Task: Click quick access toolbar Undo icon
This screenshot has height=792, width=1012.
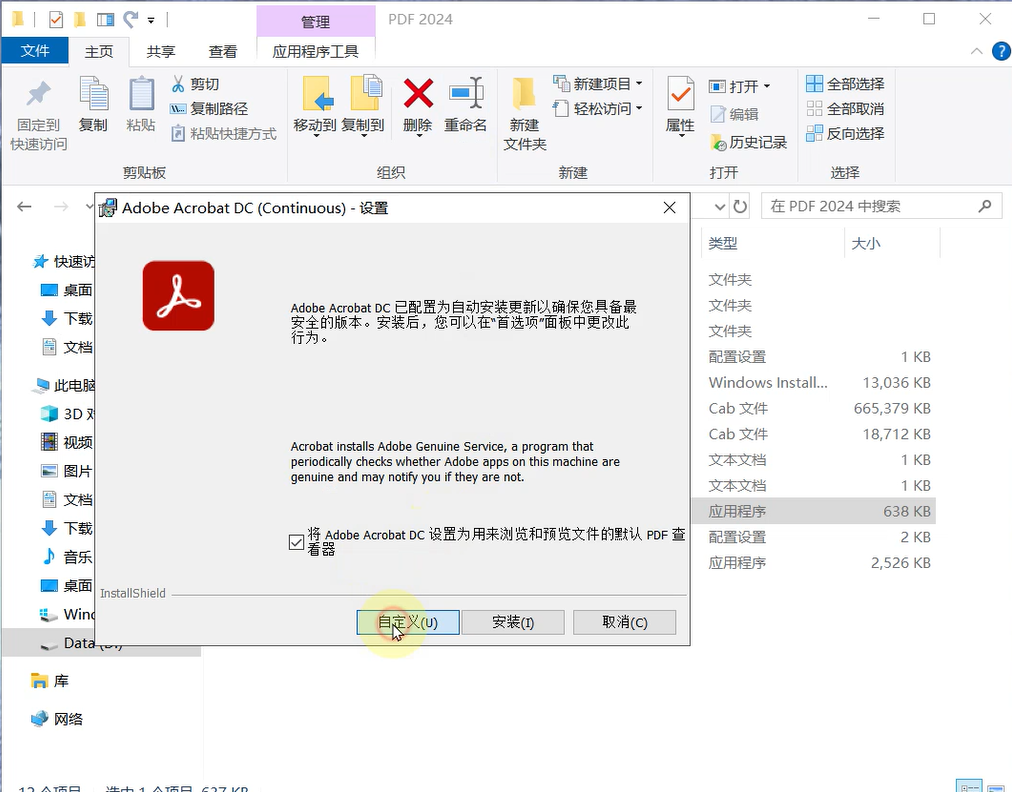Action: 131,19
